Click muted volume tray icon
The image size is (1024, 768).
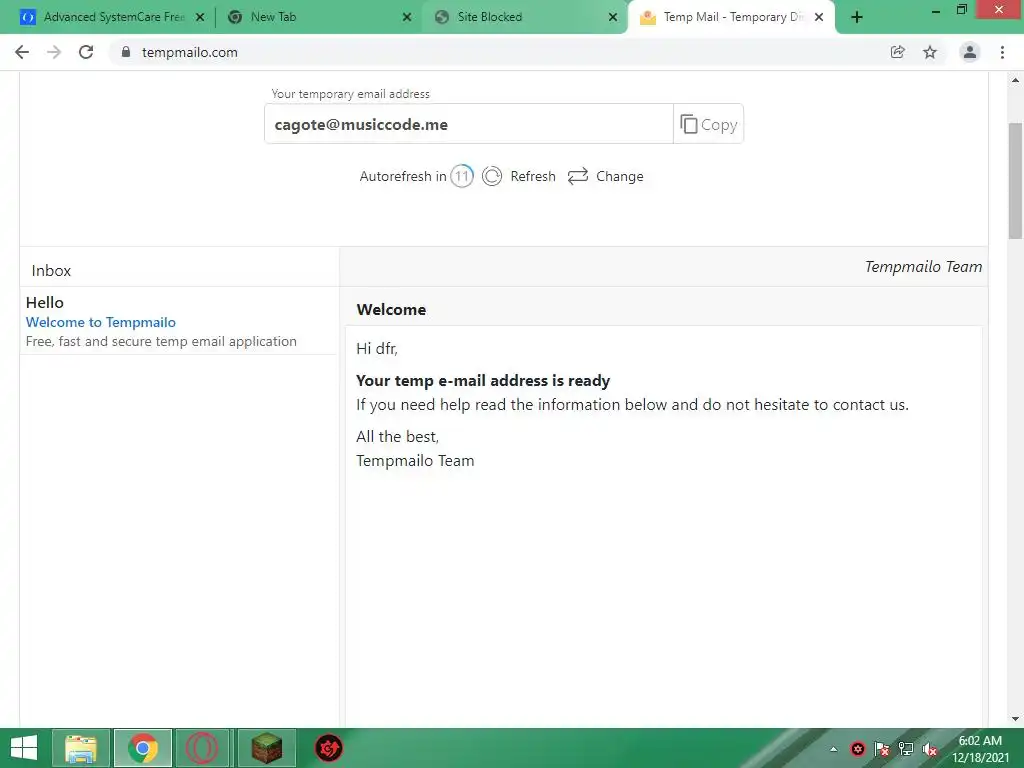(x=930, y=749)
